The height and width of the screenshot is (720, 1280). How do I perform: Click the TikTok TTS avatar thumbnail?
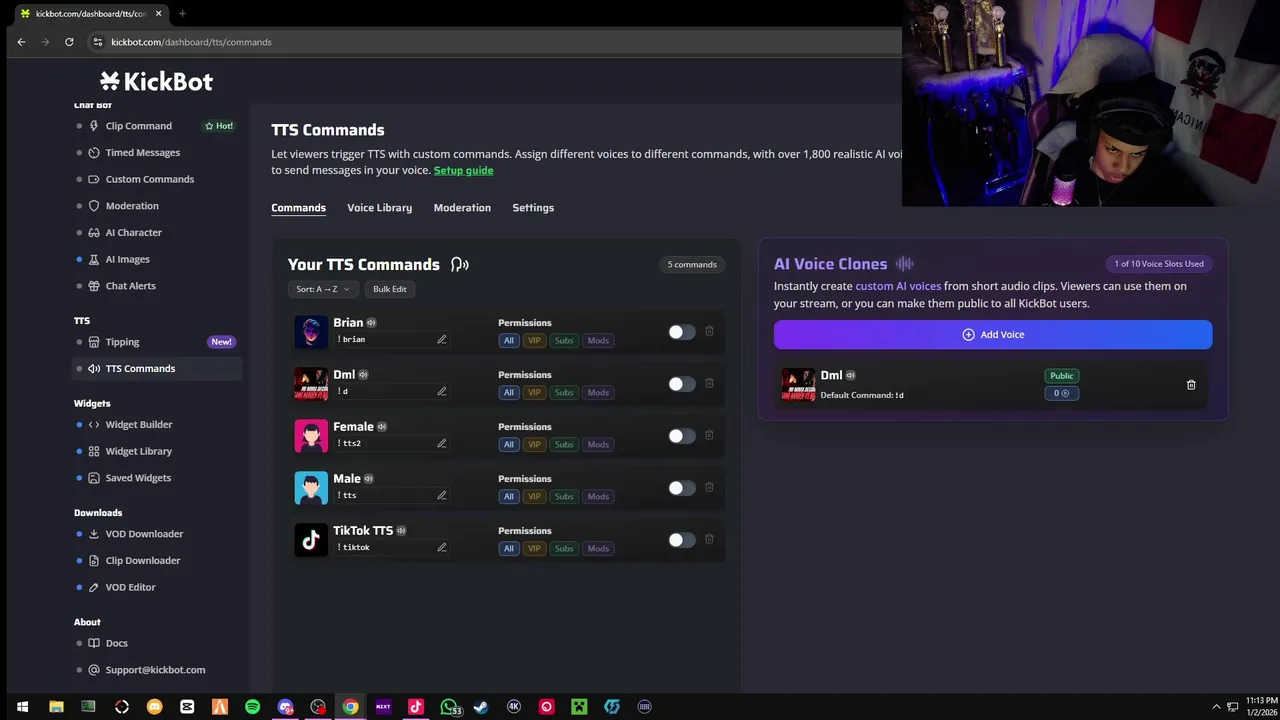311,540
